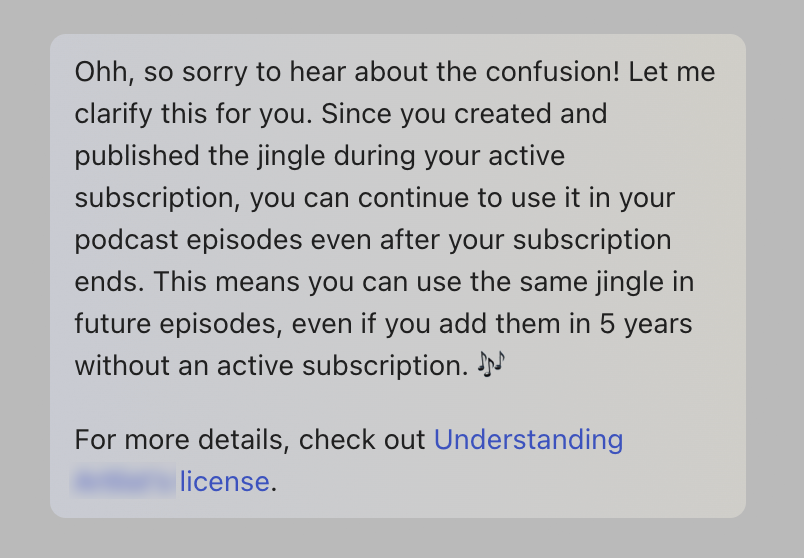804x558 pixels.
Task: Click the musical notes emoji
Action: point(491,364)
